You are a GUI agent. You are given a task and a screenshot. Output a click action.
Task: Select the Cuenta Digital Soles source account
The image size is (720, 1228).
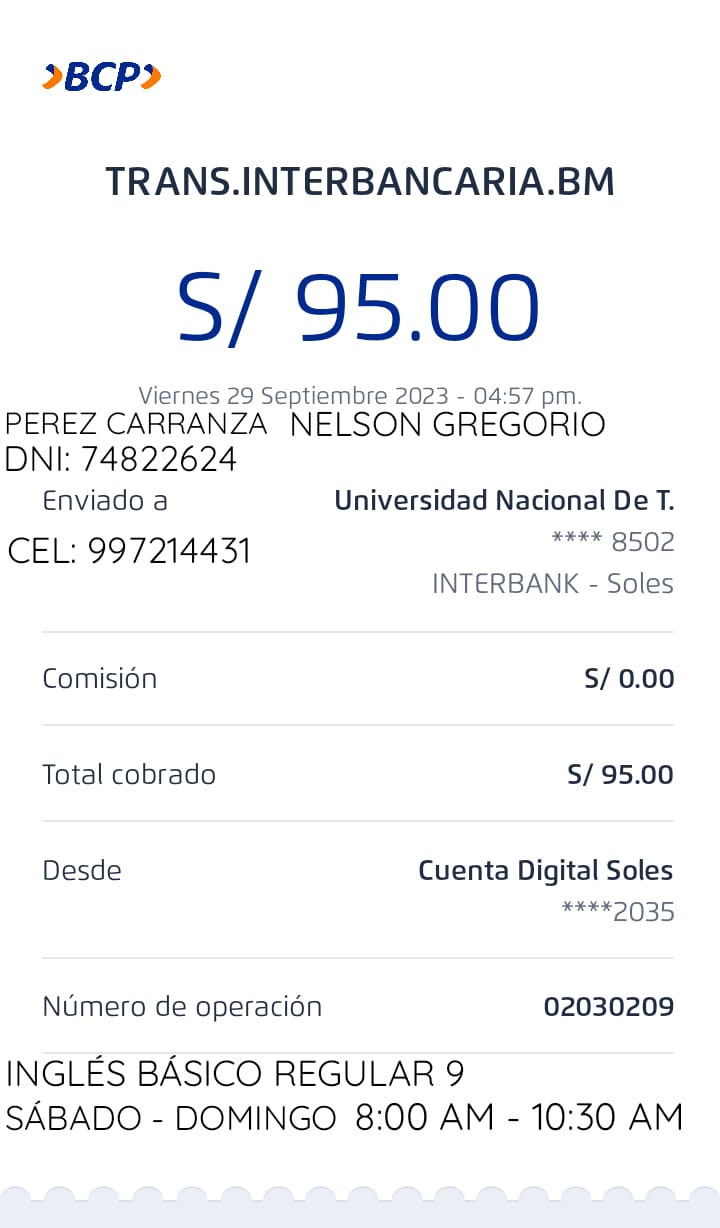coord(545,870)
